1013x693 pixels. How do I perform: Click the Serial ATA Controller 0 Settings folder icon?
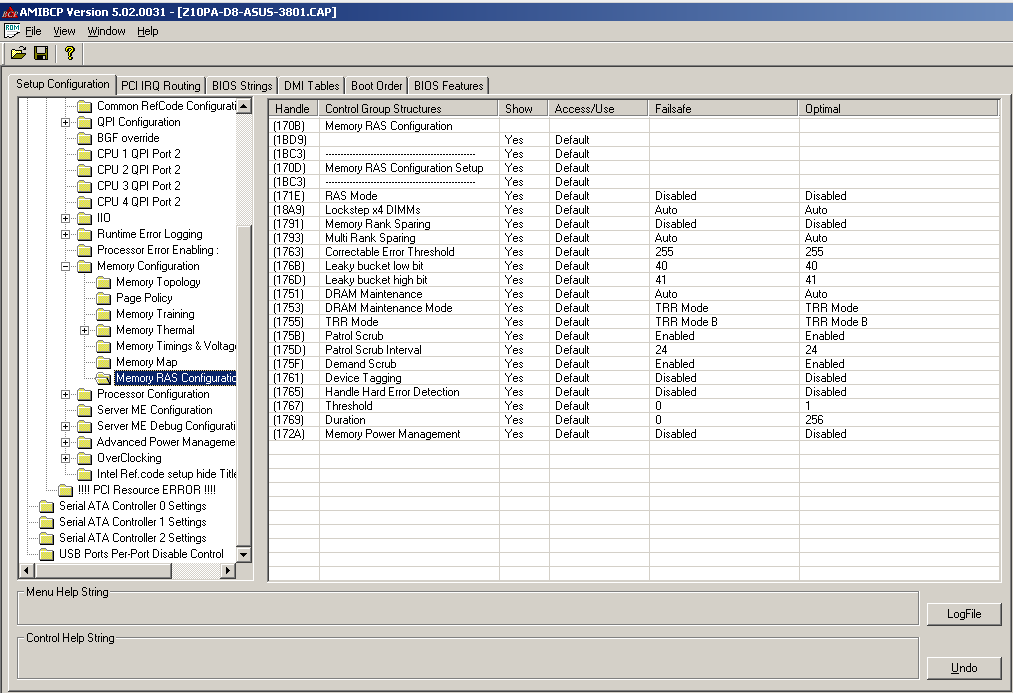click(46, 506)
